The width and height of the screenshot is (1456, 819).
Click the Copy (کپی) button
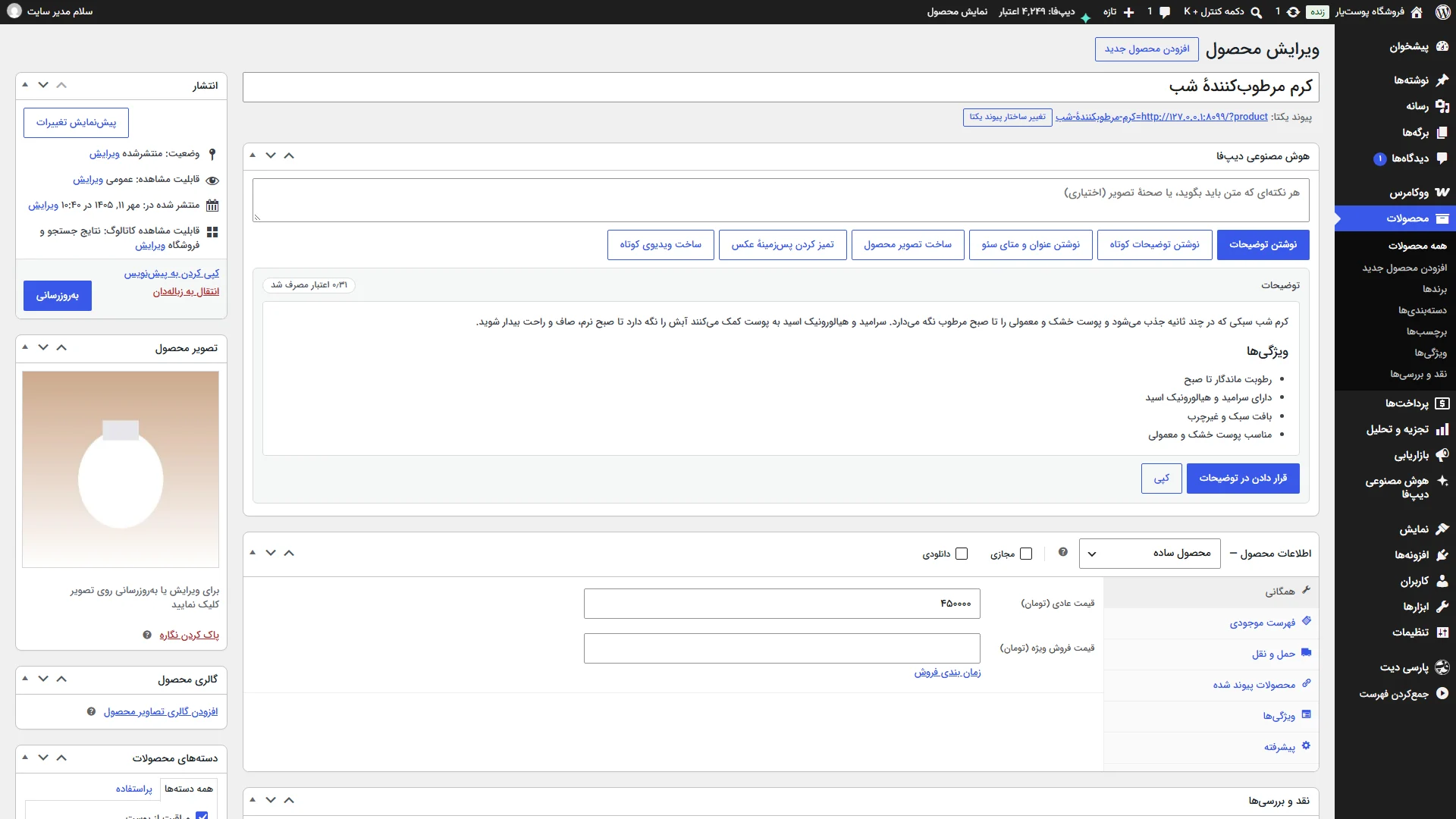tap(1162, 479)
